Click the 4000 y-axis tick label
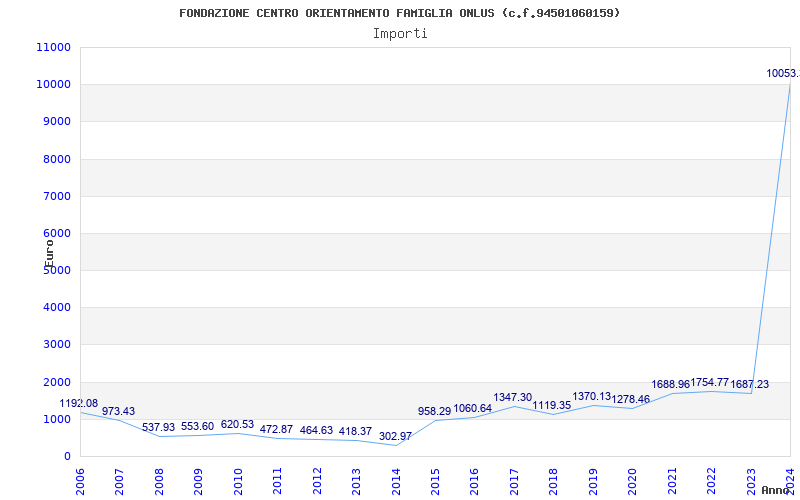Screen dimensions: 800x500 tap(57, 308)
